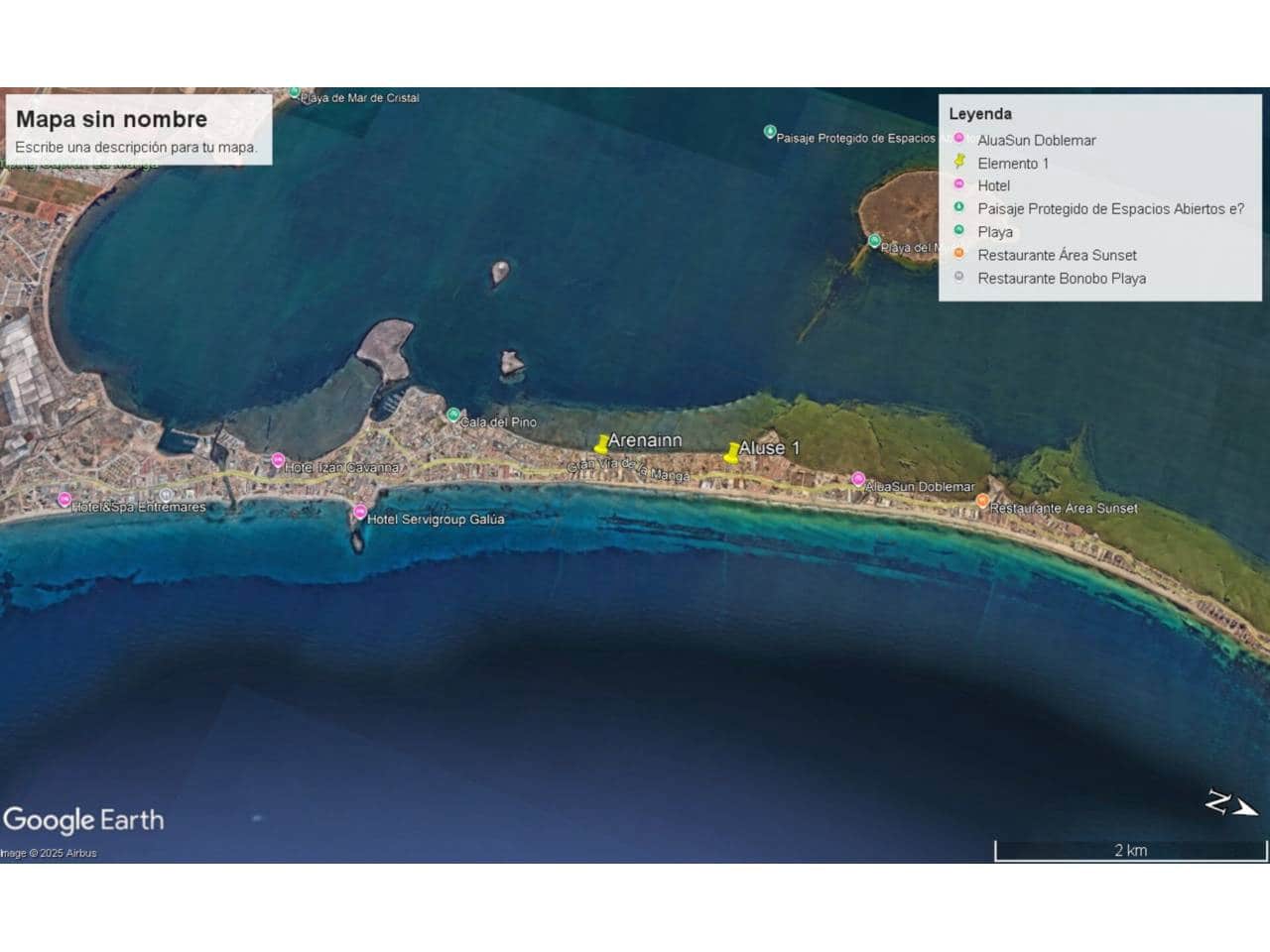Select Restaurante Bonobo Playa in the legend
The height and width of the screenshot is (952, 1270).
click(1061, 279)
